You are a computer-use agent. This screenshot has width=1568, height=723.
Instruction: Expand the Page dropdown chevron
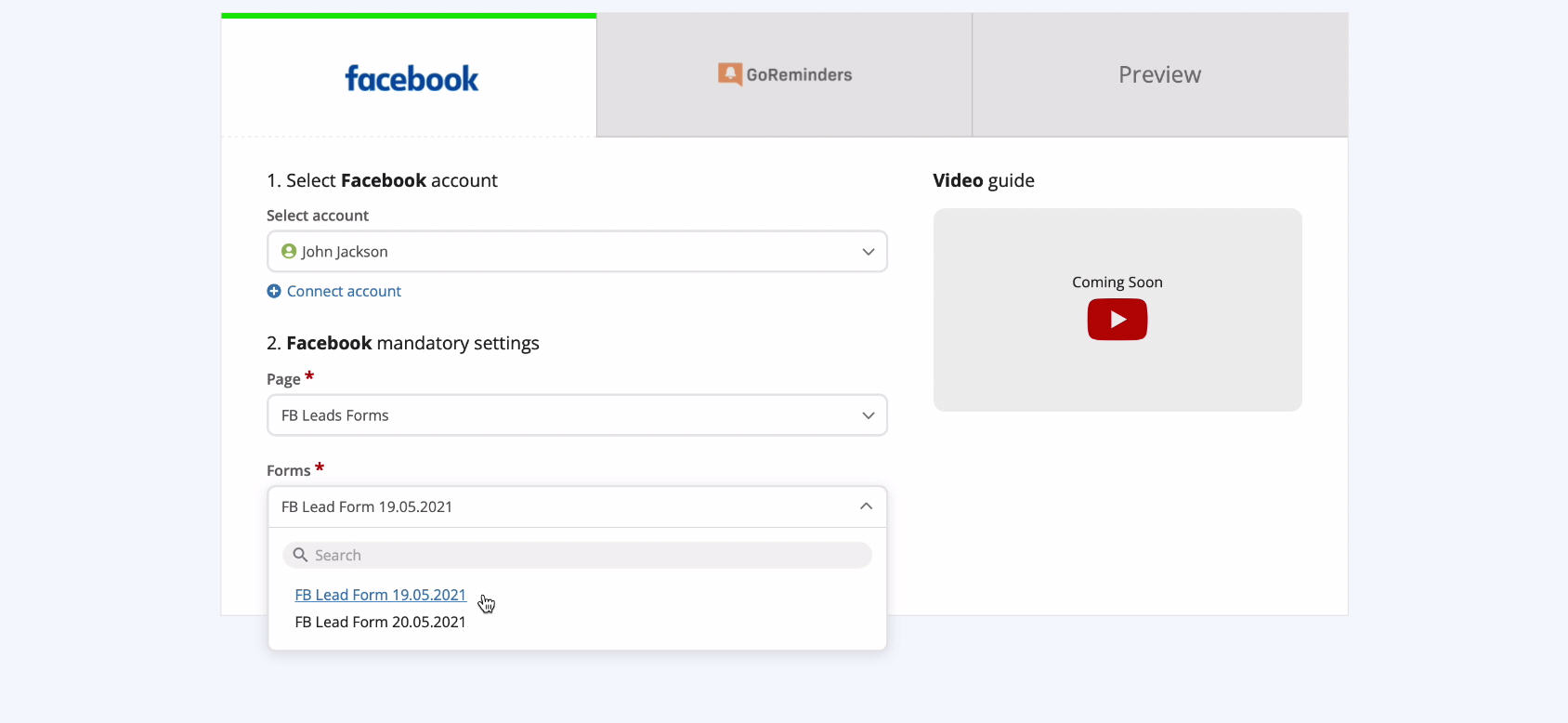click(869, 415)
